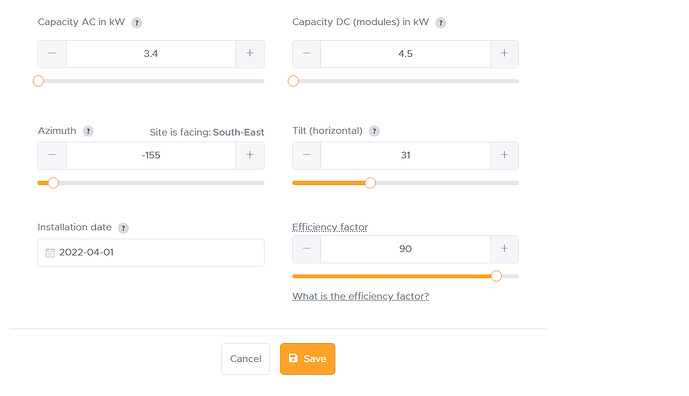689x396 pixels.
Task: Open help icon next to Capacity DC (modules)
Action: [440, 23]
